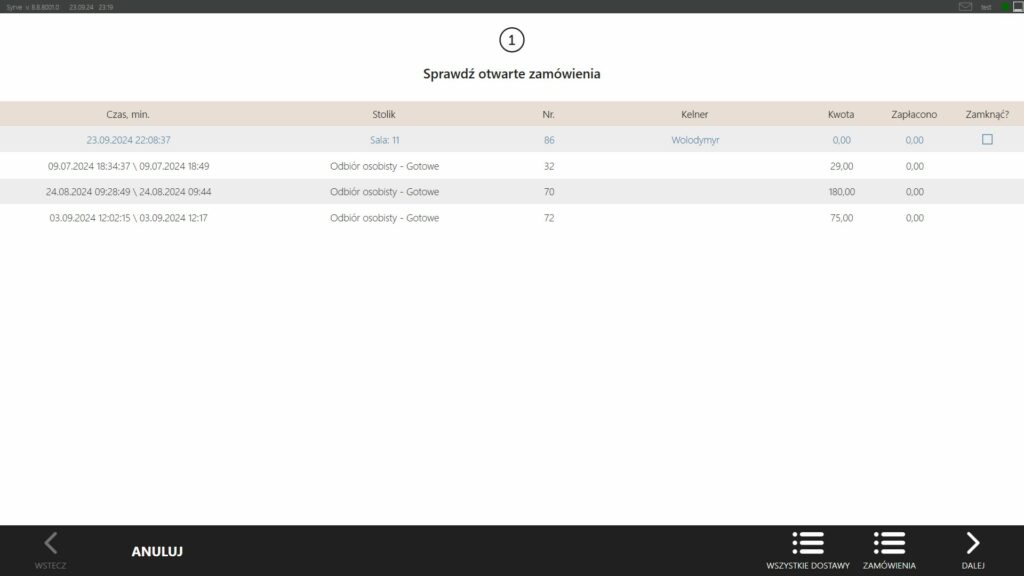Select the order with amount 180,00

point(840,192)
